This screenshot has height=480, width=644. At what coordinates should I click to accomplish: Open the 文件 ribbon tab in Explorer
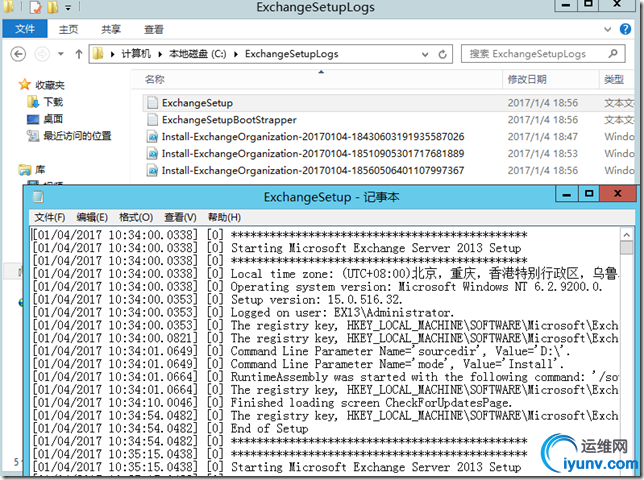pos(25,29)
